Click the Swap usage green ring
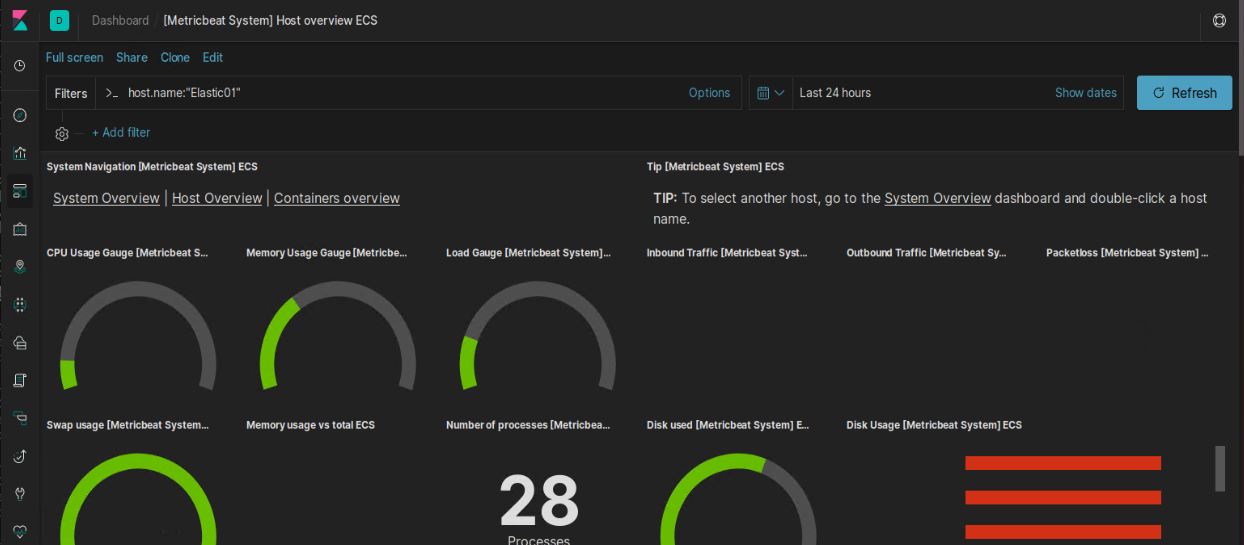Viewport: 1244px width, 545px height. [138, 461]
